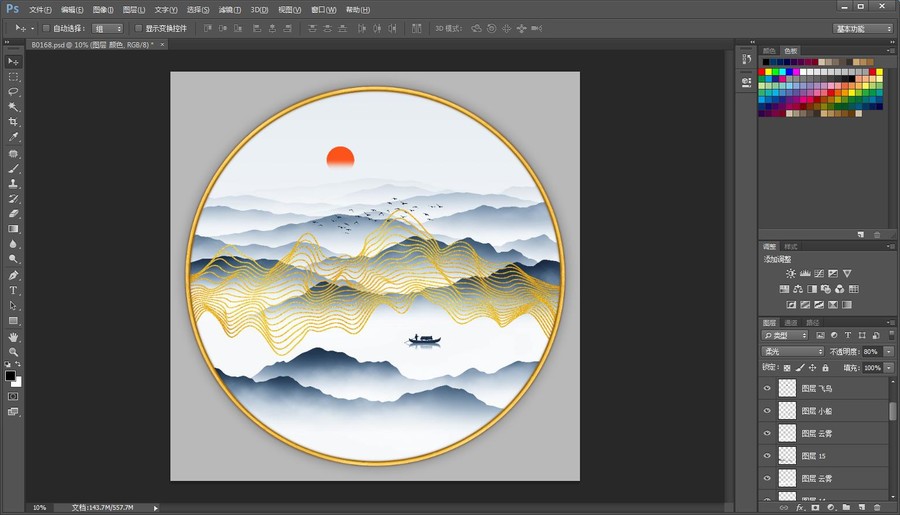Open the blend mode 柔光 dropdown
Viewport: 900px width, 515px height.
click(793, 351)
